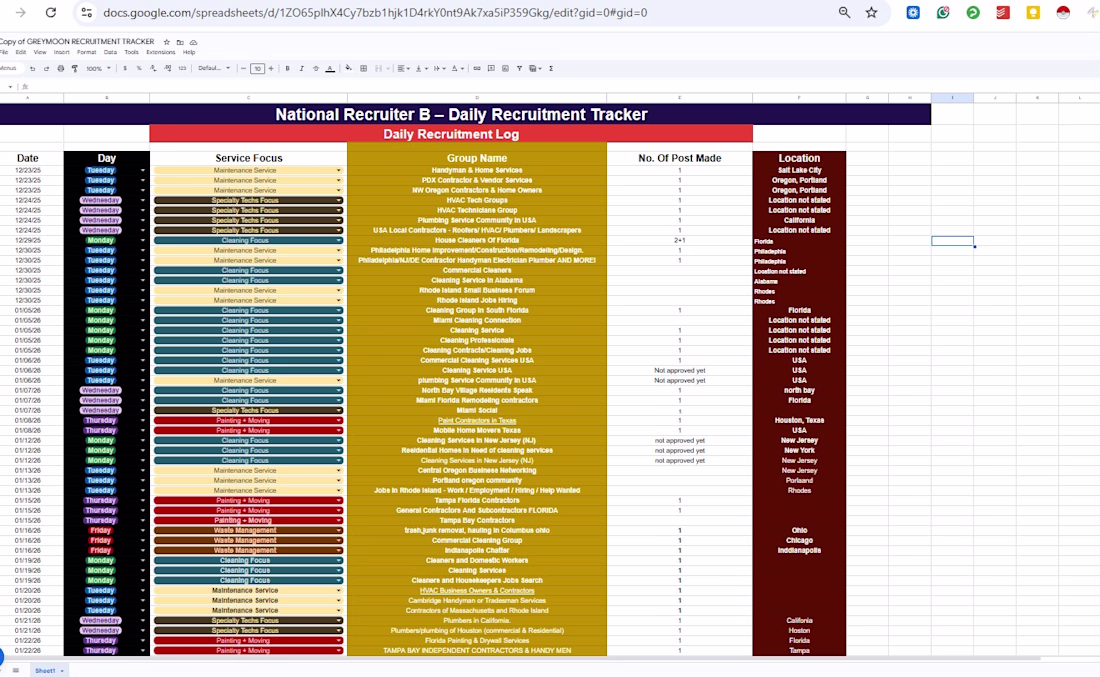Open the Data menu
This screenshot has width=1100, height=677.
point(110,52)
